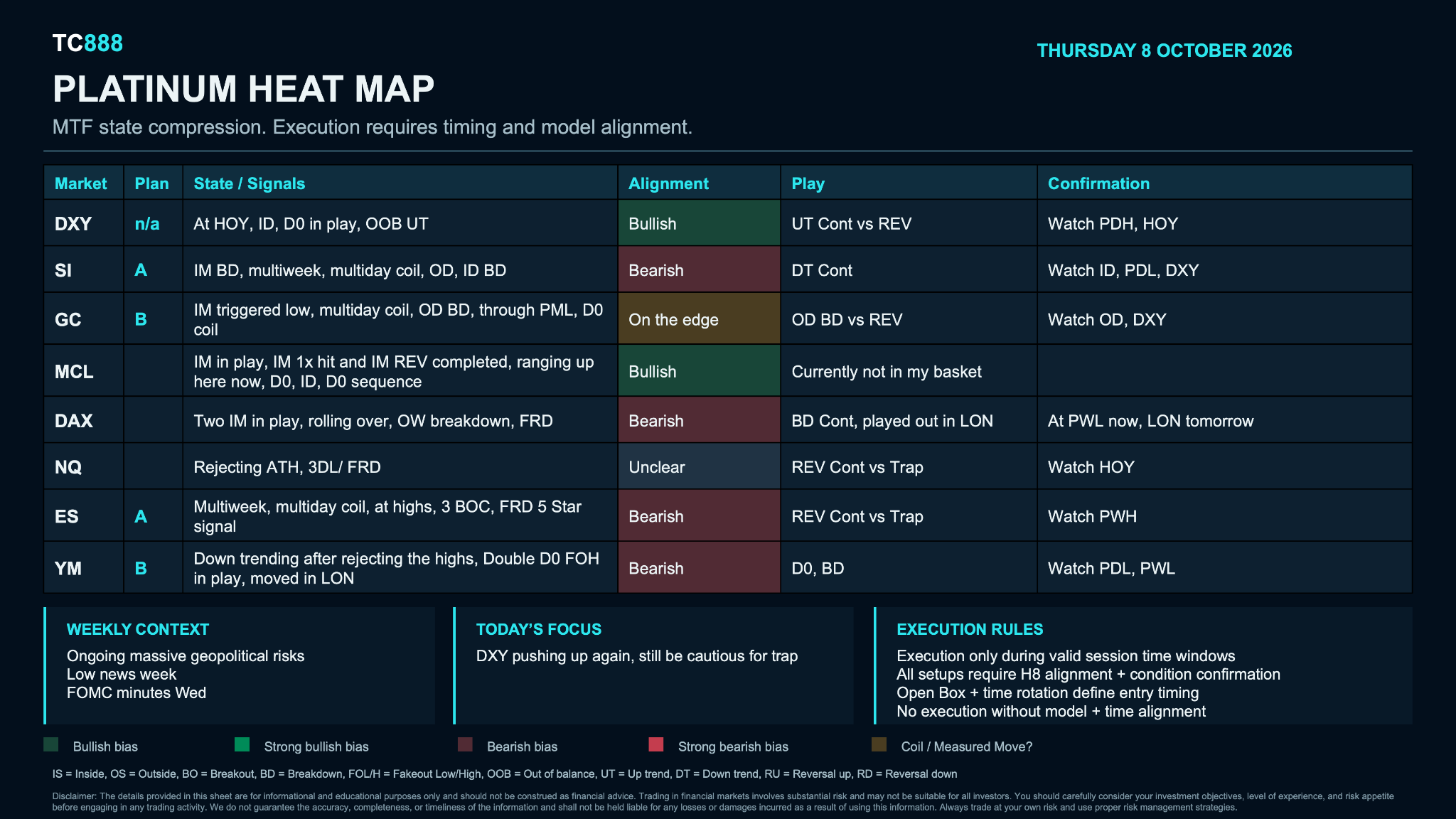Click 'BD Cont, played out in LON'
The image size is (1456, 819).
coord(909,420)
